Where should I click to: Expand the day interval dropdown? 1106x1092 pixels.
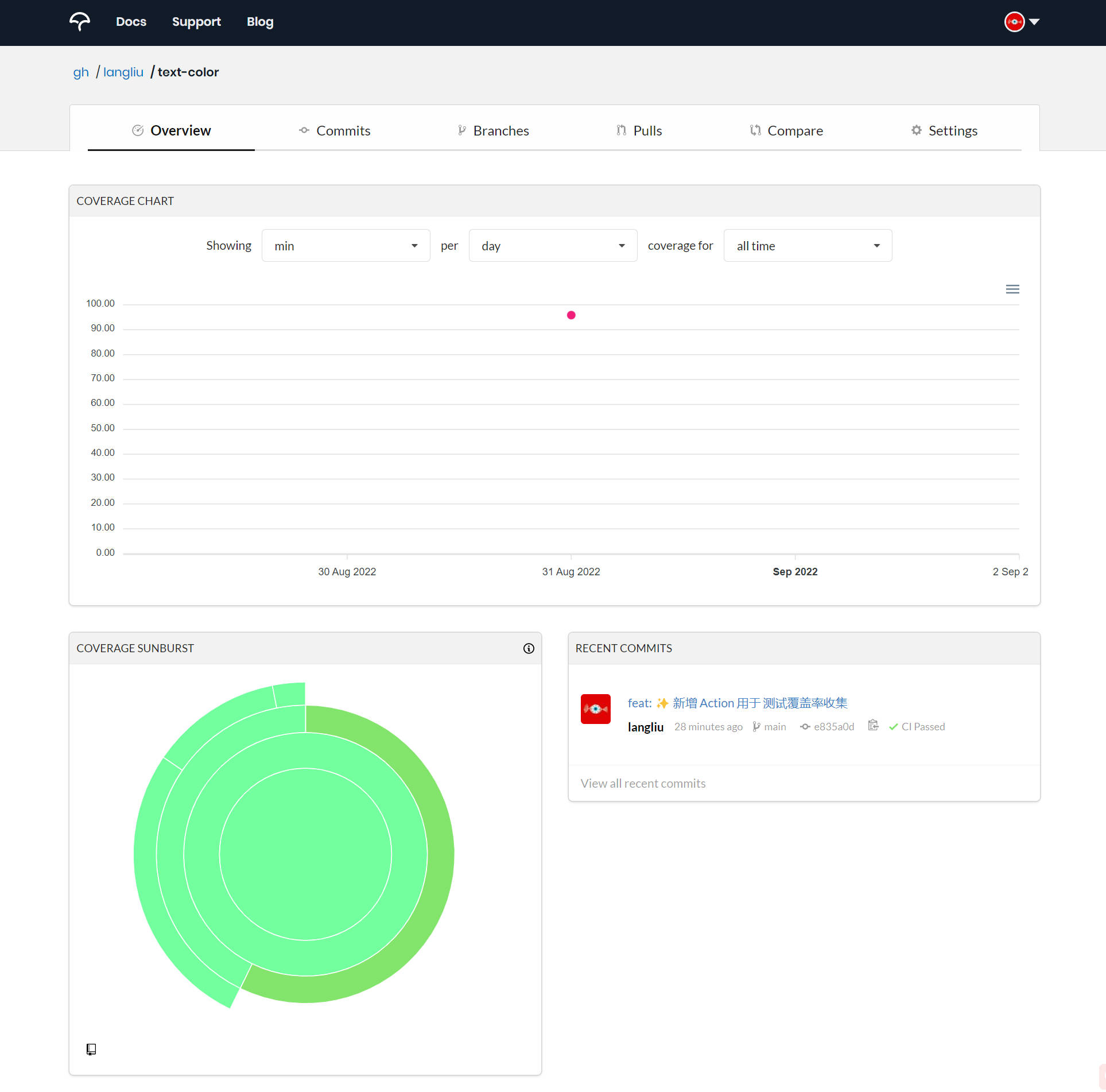[x=553, y=246]
